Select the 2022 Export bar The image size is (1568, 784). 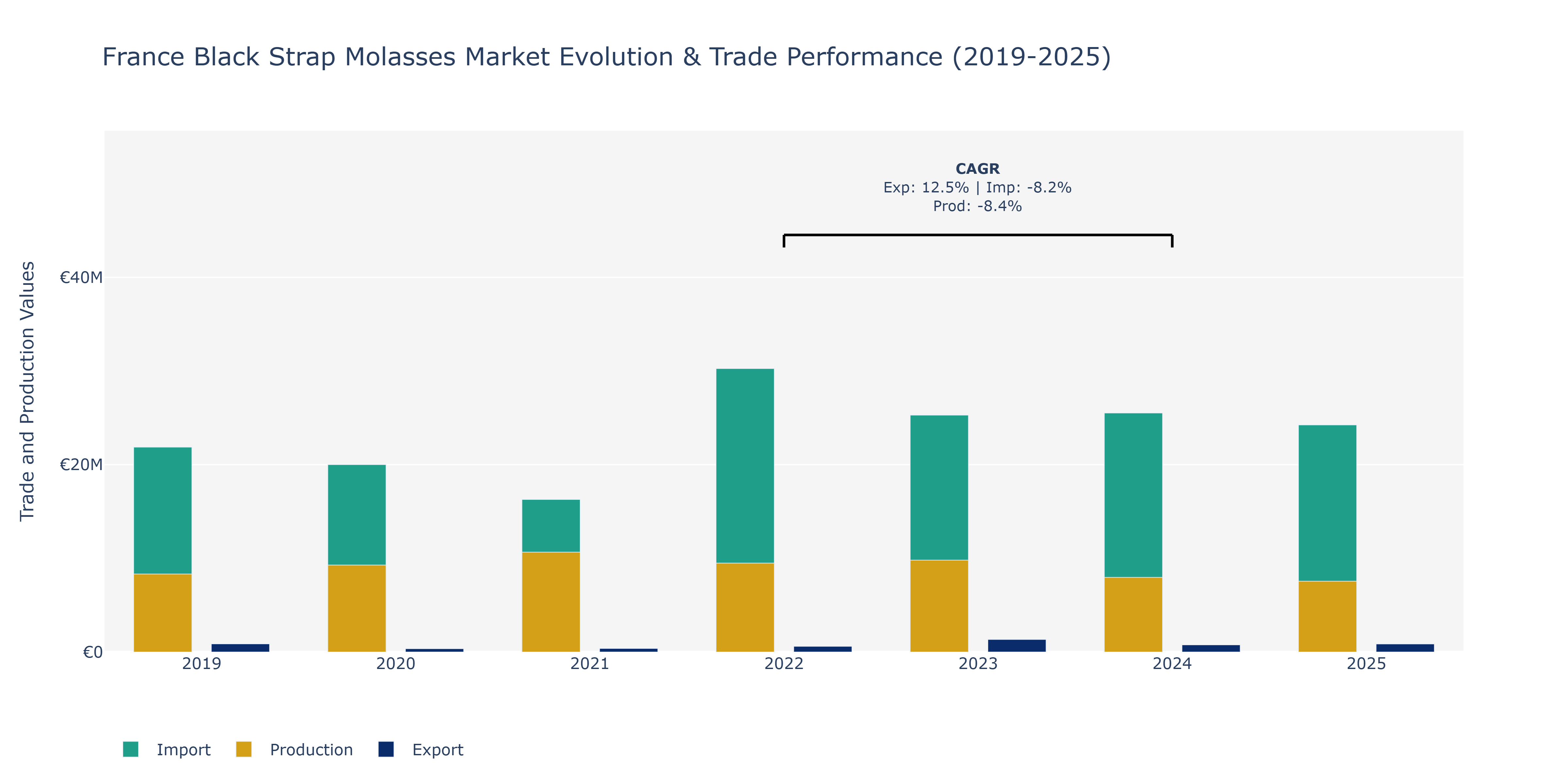point(823,649)
